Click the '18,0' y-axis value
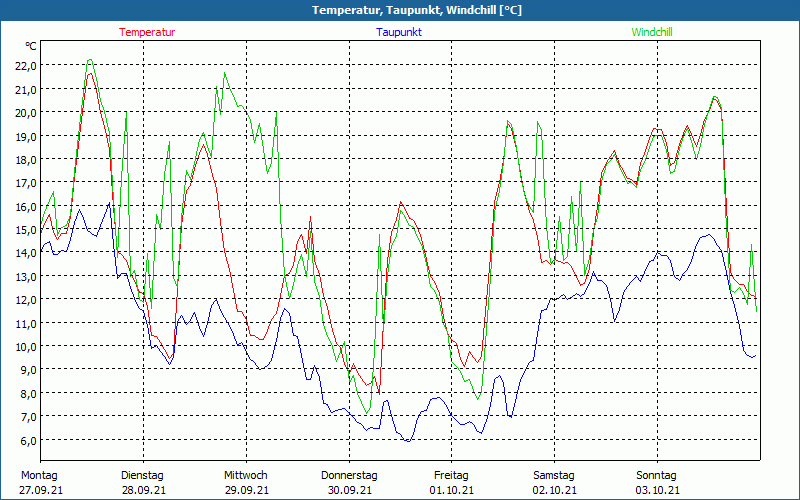This screenshot has width=800, height=500. coord(26,160)
